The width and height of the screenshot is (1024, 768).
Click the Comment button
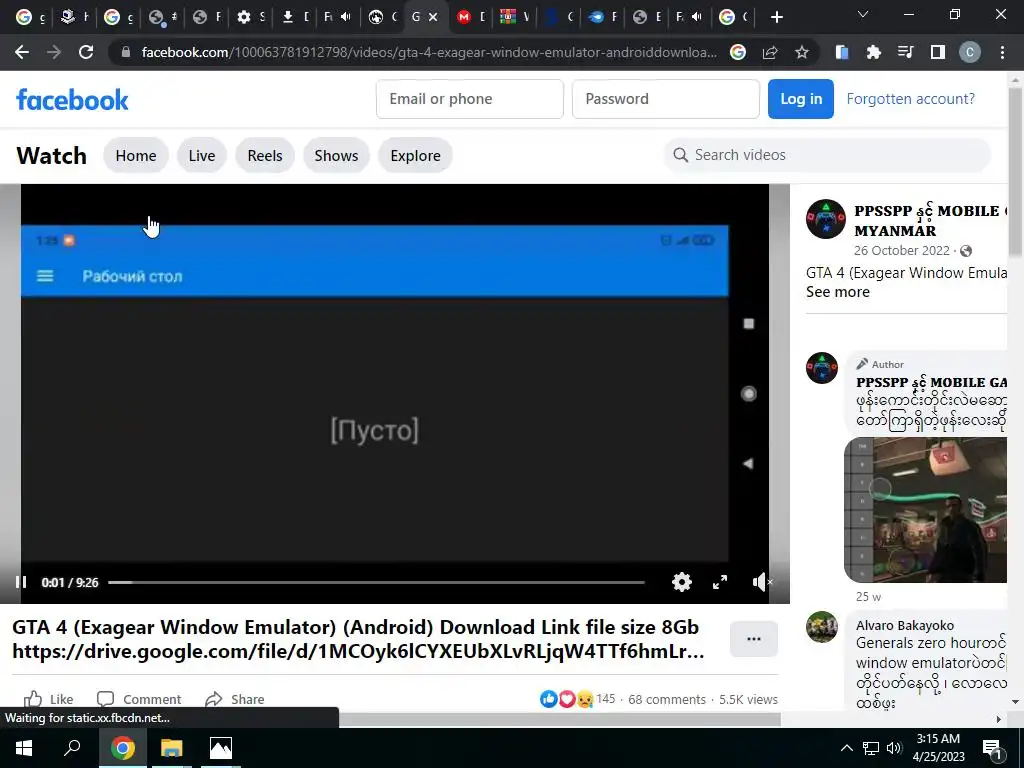pos(139,699)
